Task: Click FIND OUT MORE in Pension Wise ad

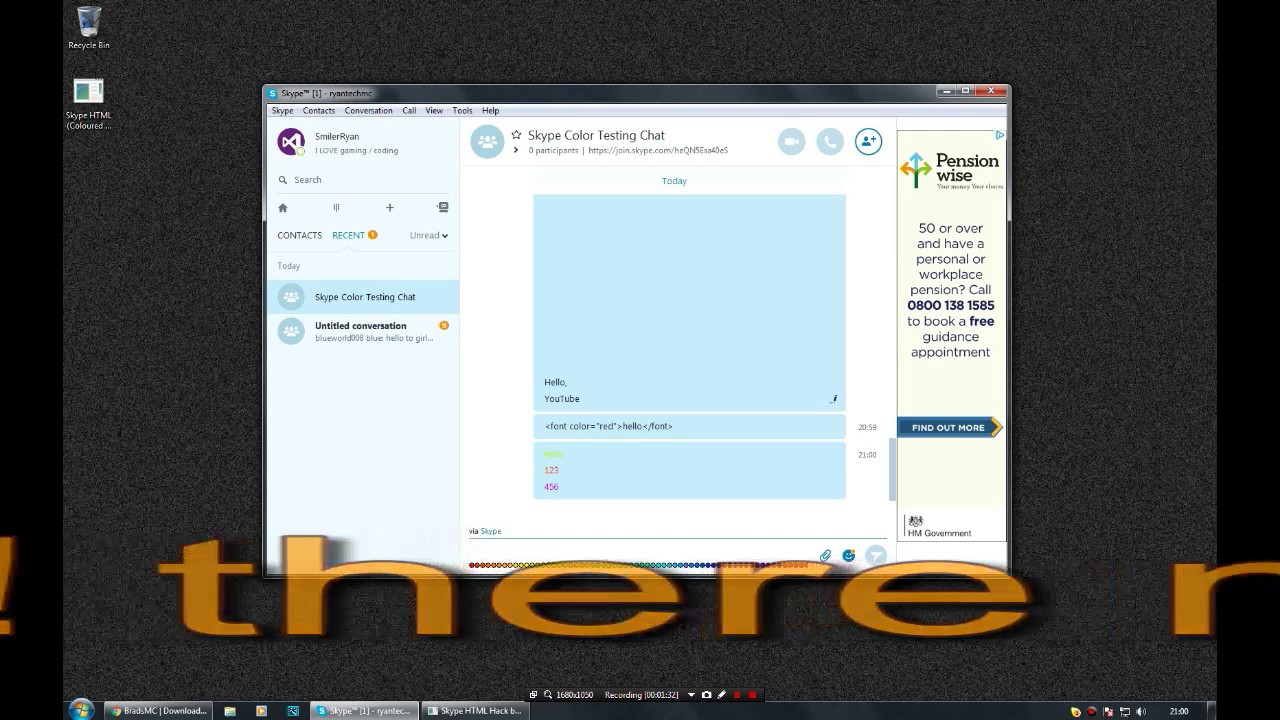Action: pyautogui.click(x=950, y=428)
